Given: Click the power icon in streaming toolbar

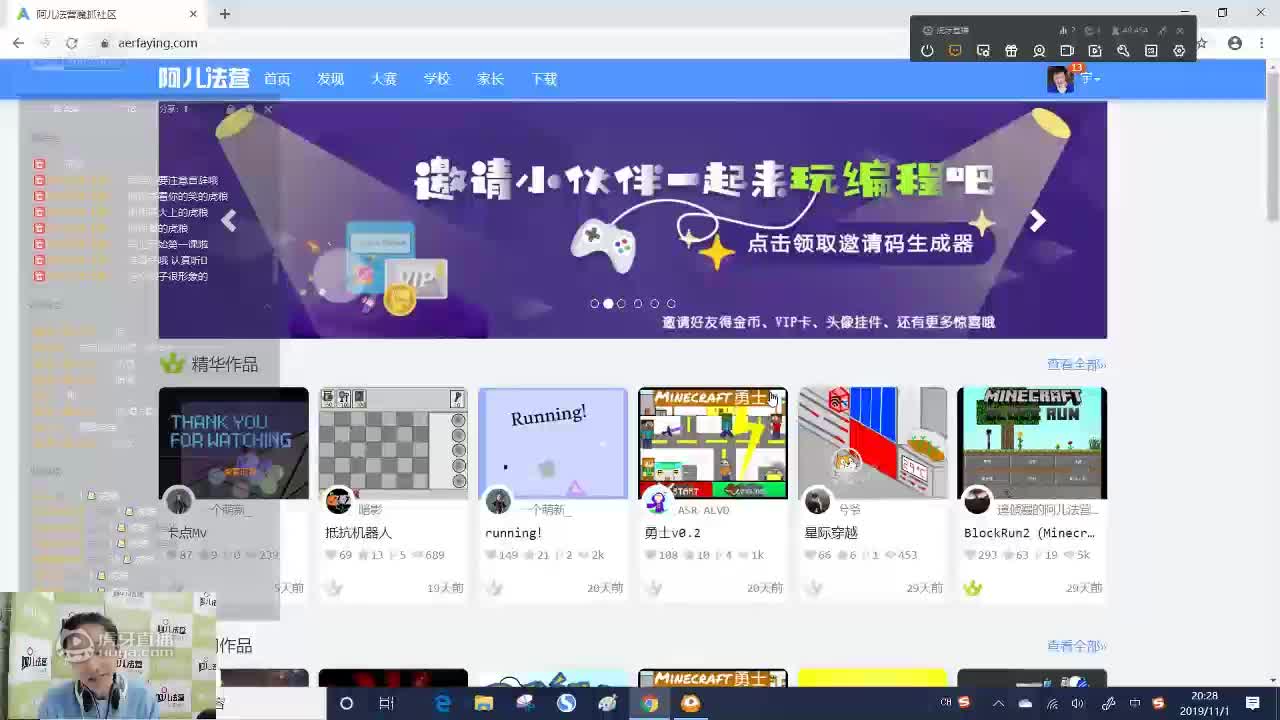Looking at the screenshot, I should (927, 51).
